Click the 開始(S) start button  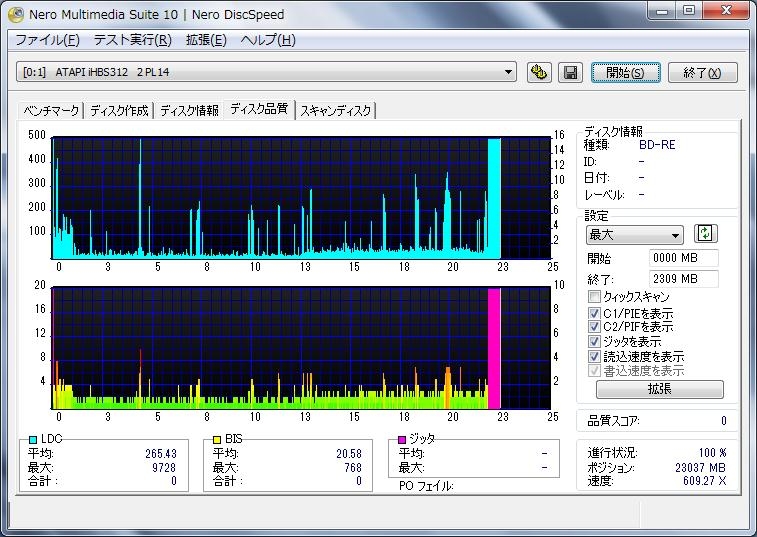[x=625, y=73]
